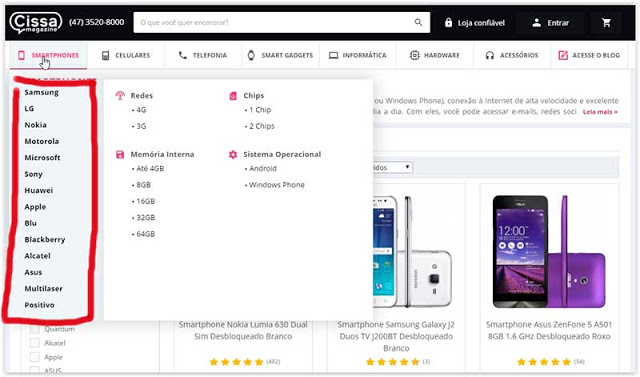Follow the Leia mais link
Image resolution: width=640 pixels, height=377 pixels.
click(600, 112)
